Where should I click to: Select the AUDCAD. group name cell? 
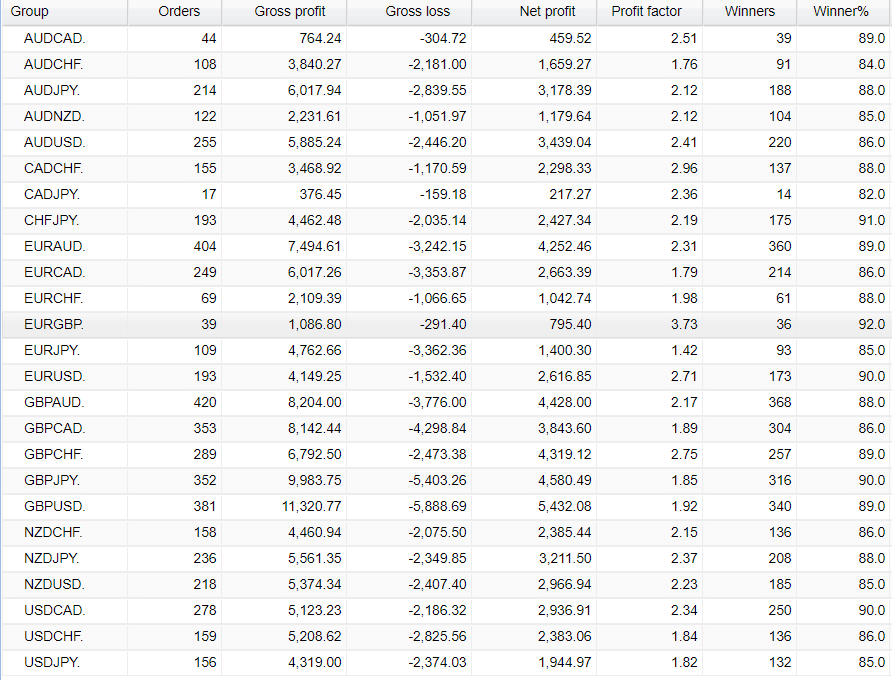[54, 39]
